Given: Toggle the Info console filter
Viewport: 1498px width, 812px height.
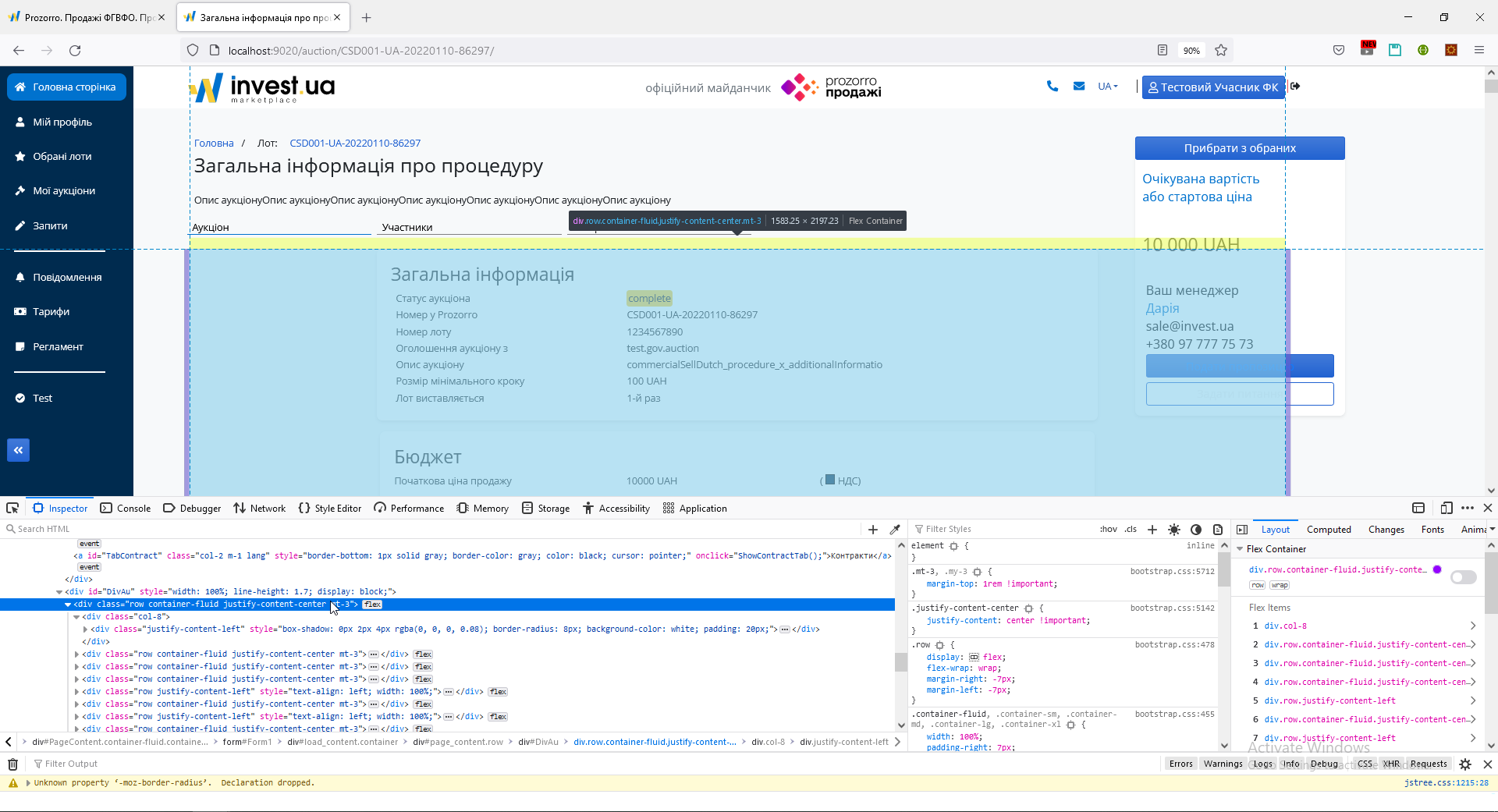Looking at the screenshot, I should point(1292,764).
